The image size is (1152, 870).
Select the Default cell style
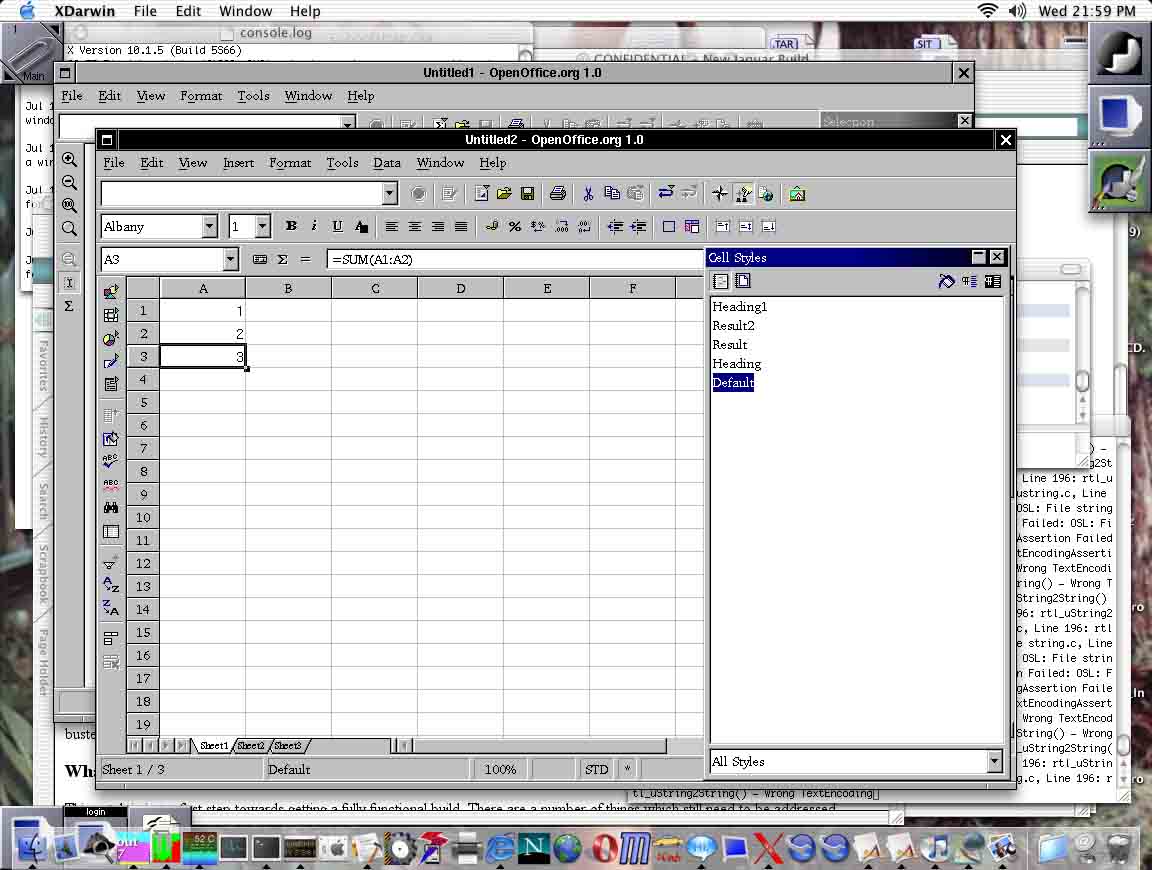tap(733, 383)
